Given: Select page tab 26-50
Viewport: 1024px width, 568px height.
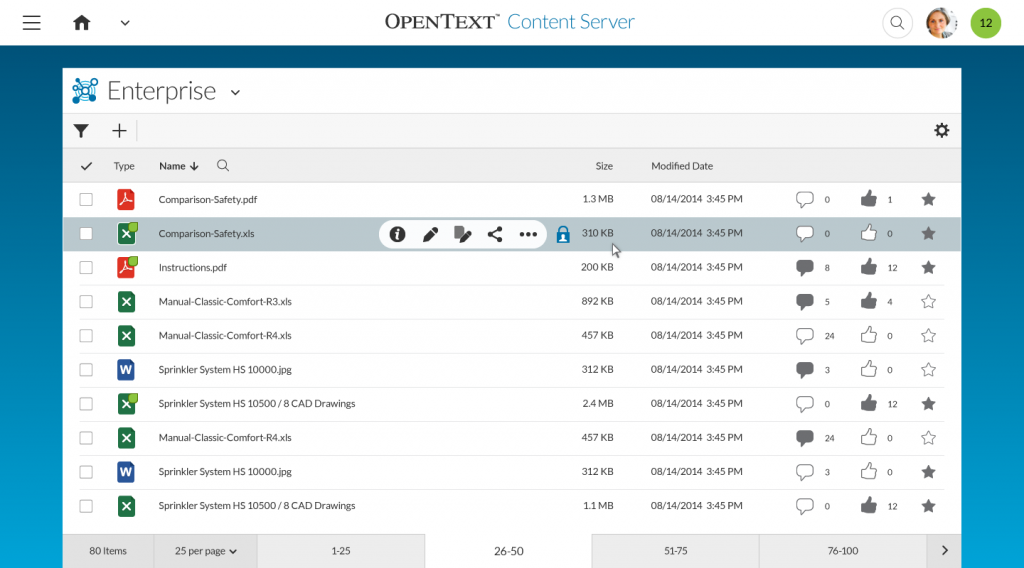Looking at the screenshot, I should (509, 551).
